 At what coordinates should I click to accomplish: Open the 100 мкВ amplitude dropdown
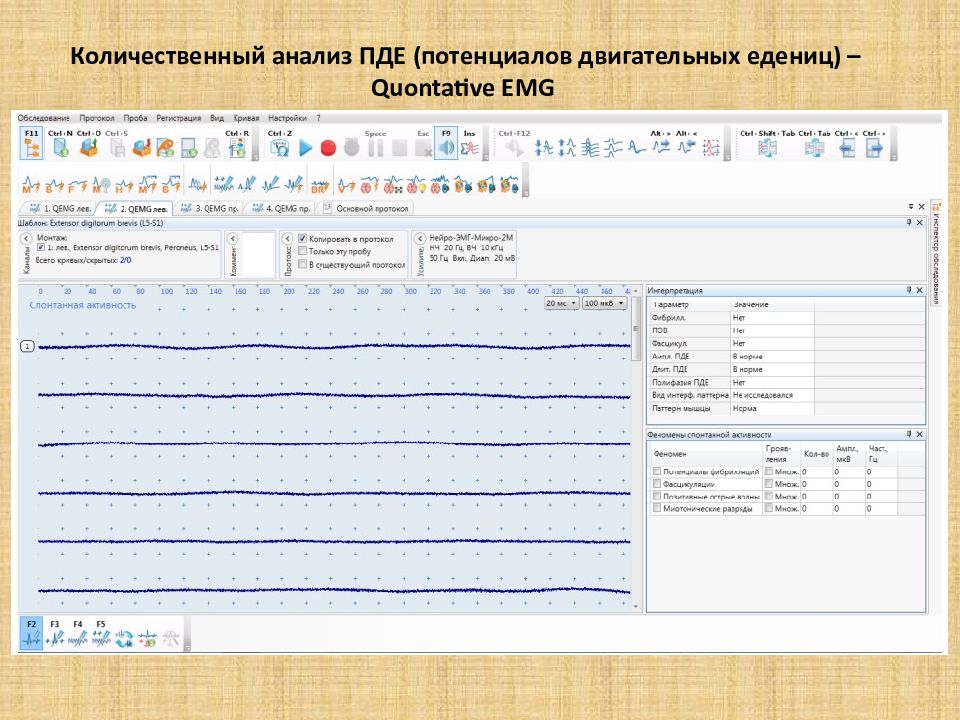click(604, 303)
